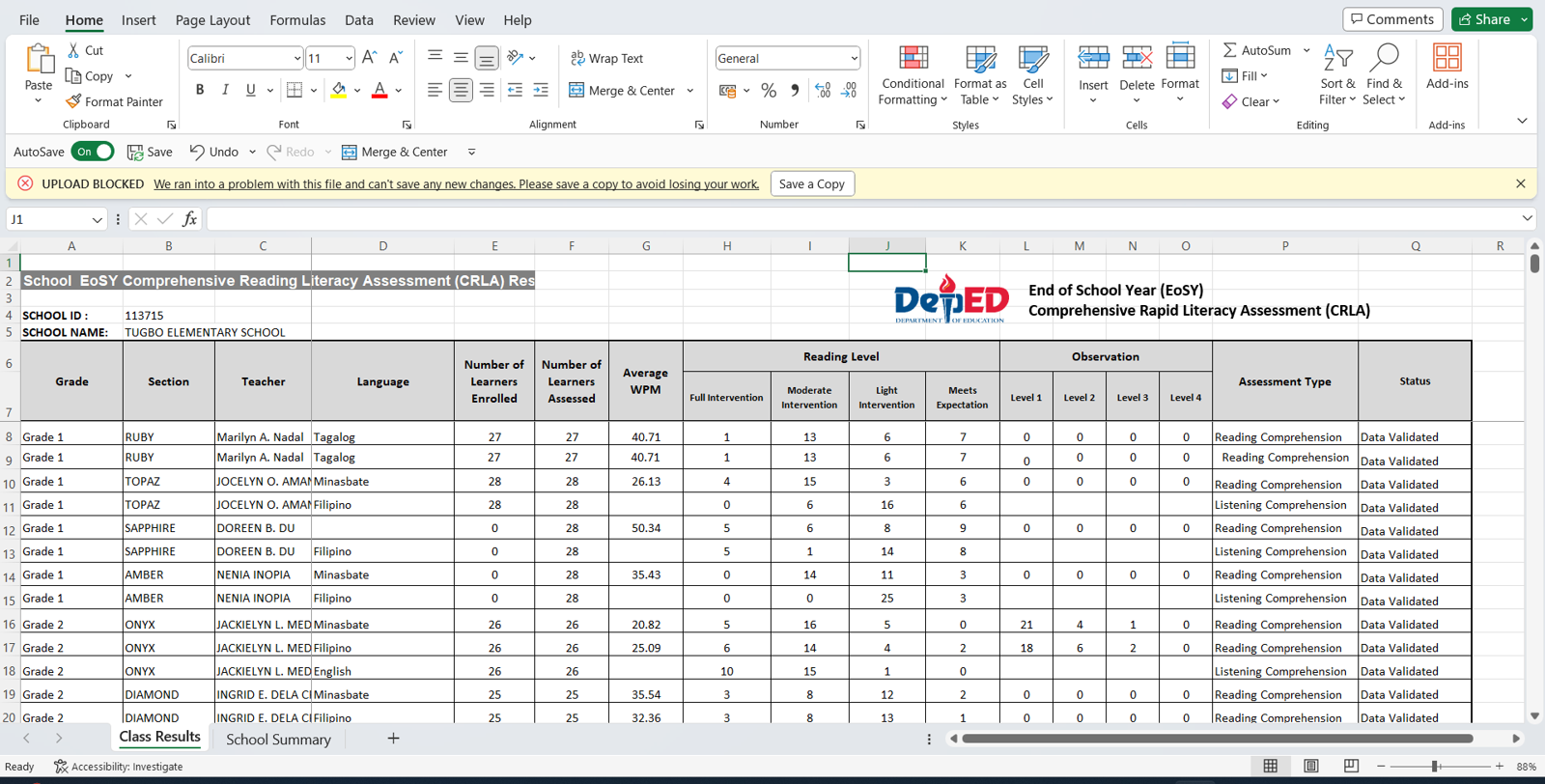Open School Summary sheet tab
This screenshot has height=784, width=1545.
coord(278,739)
